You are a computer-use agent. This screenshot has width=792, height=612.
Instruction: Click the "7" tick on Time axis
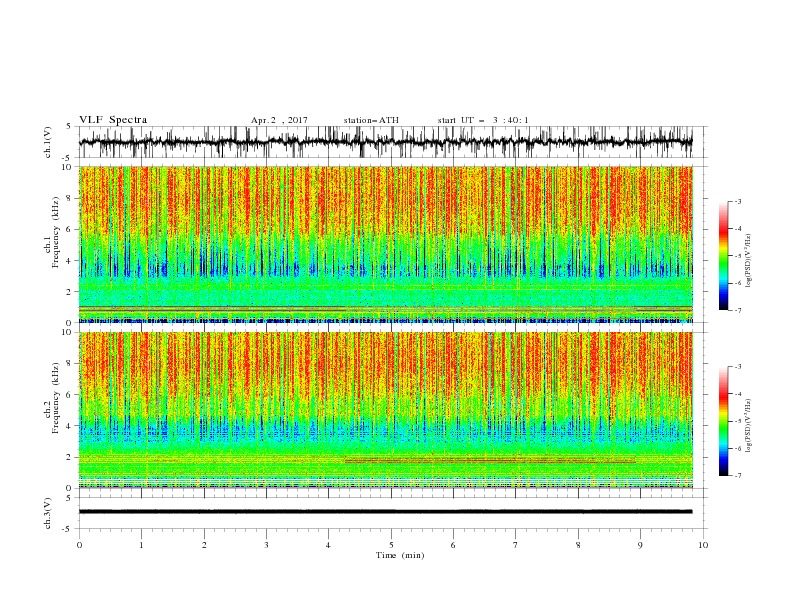pyautogui.click(x=516, y=545)
